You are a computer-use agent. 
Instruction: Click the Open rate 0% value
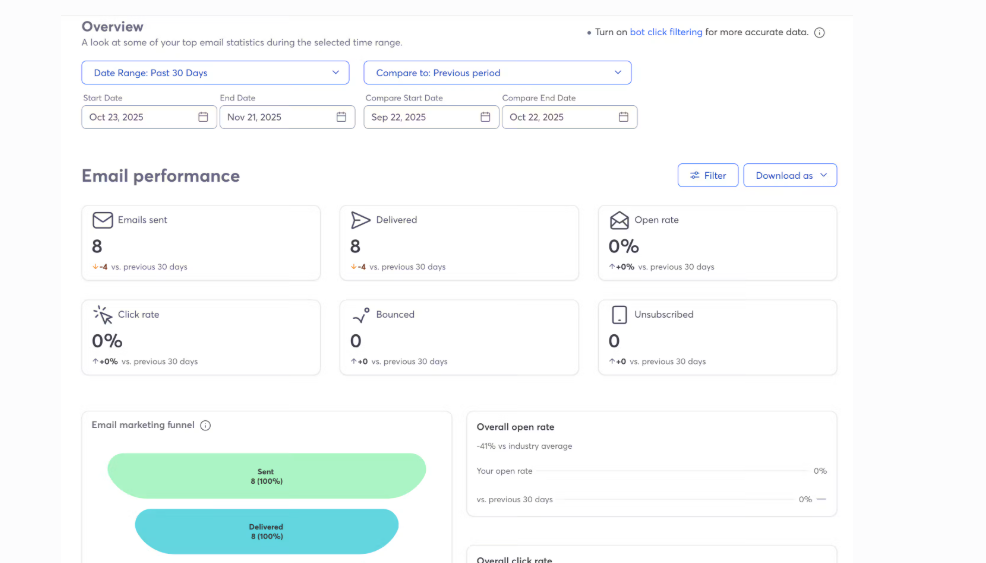[624, 246]
